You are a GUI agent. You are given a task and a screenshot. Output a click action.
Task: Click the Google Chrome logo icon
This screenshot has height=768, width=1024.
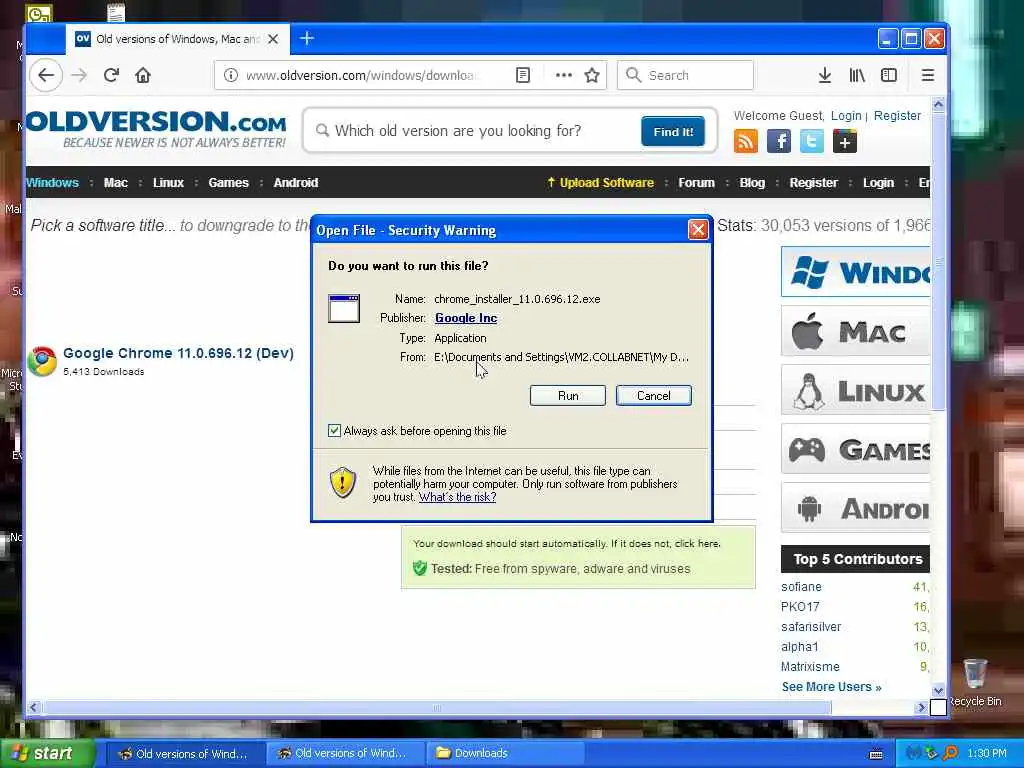pos(42,361)
